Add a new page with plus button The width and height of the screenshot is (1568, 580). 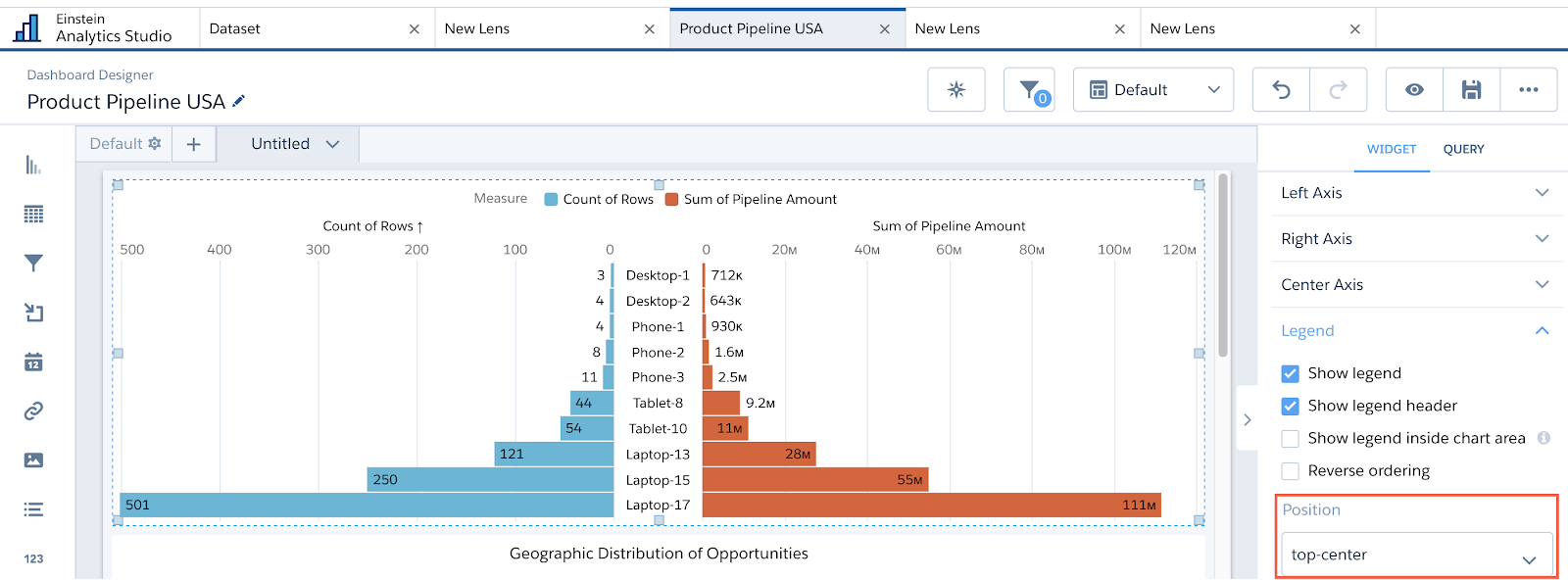point(194,144)
